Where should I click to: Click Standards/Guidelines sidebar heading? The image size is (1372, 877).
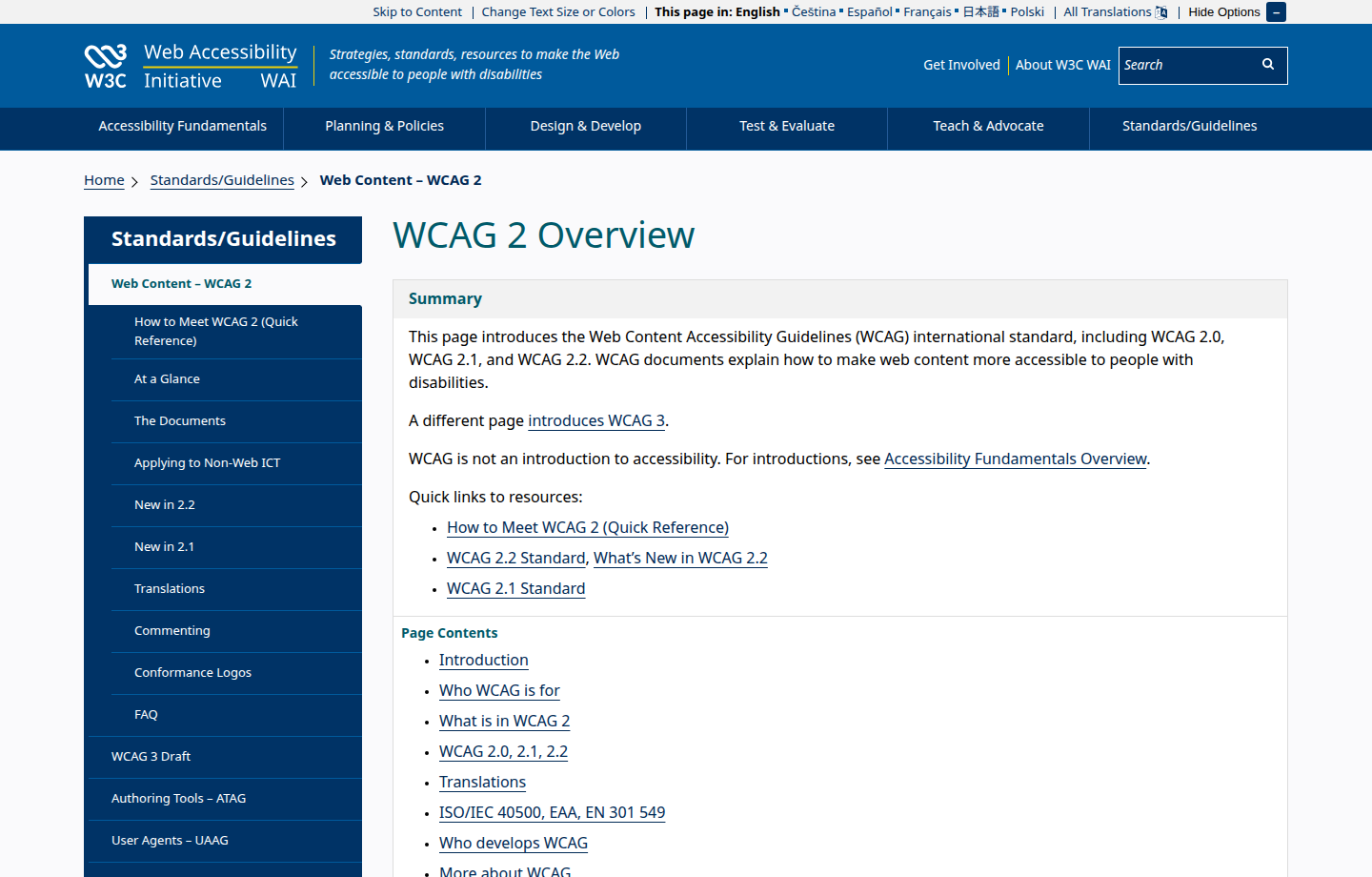pos(224,238)
